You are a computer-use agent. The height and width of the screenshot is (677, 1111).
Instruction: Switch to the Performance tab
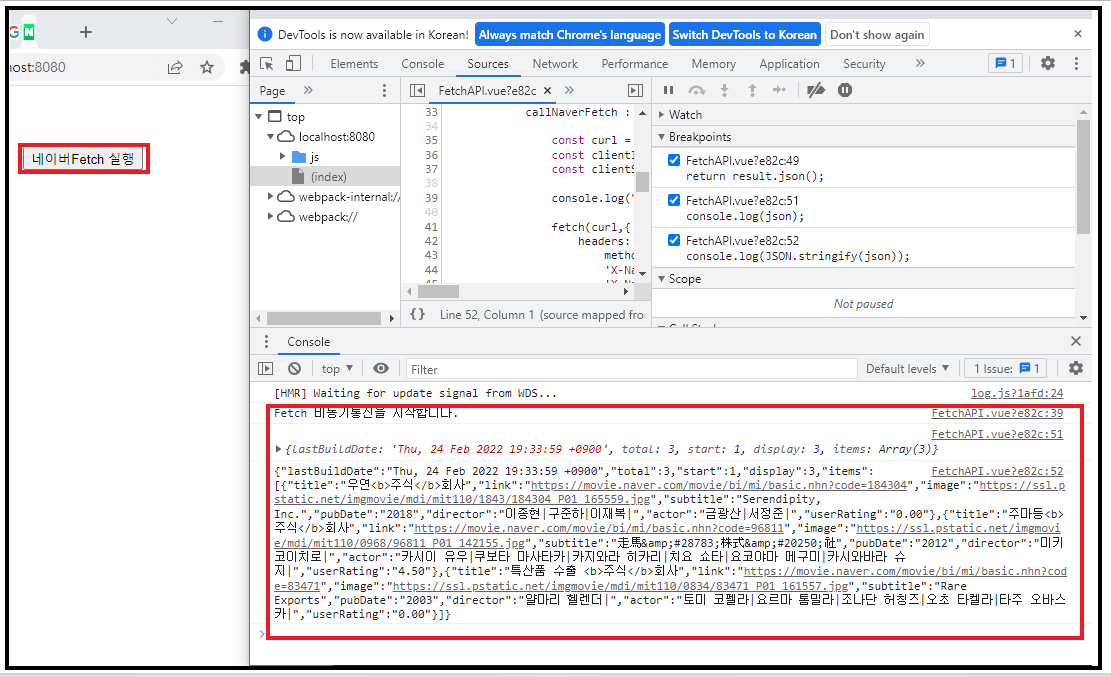tap(634, 64)
